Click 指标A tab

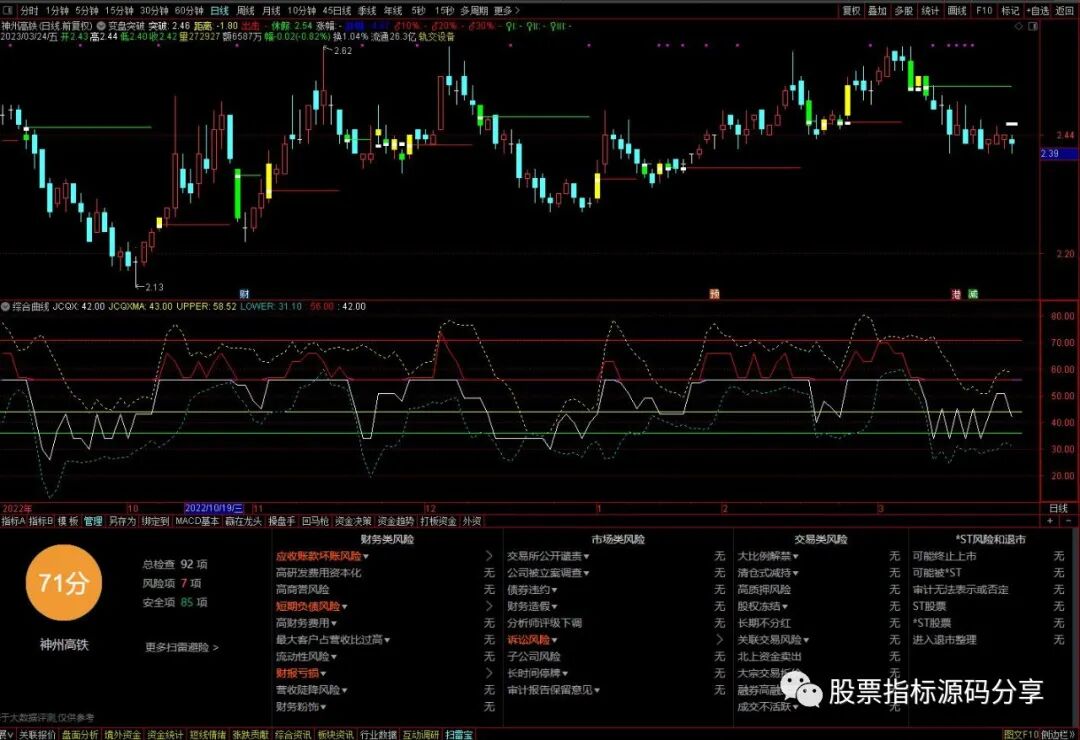13,522
